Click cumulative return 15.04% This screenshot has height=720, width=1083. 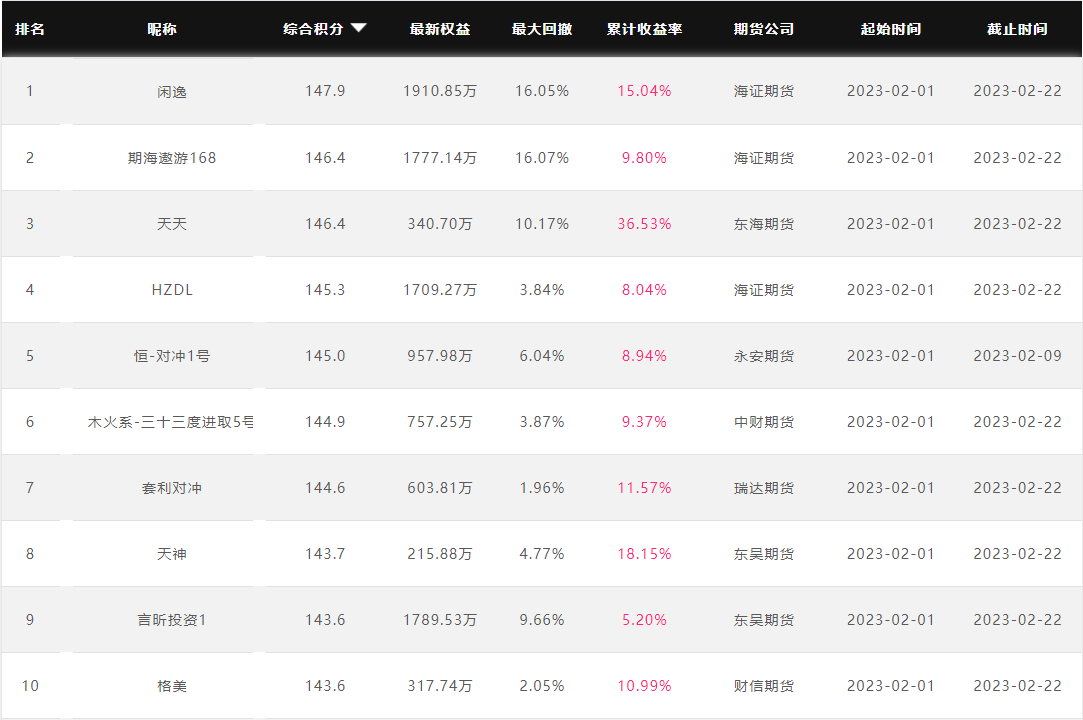(x=644, y=91)
